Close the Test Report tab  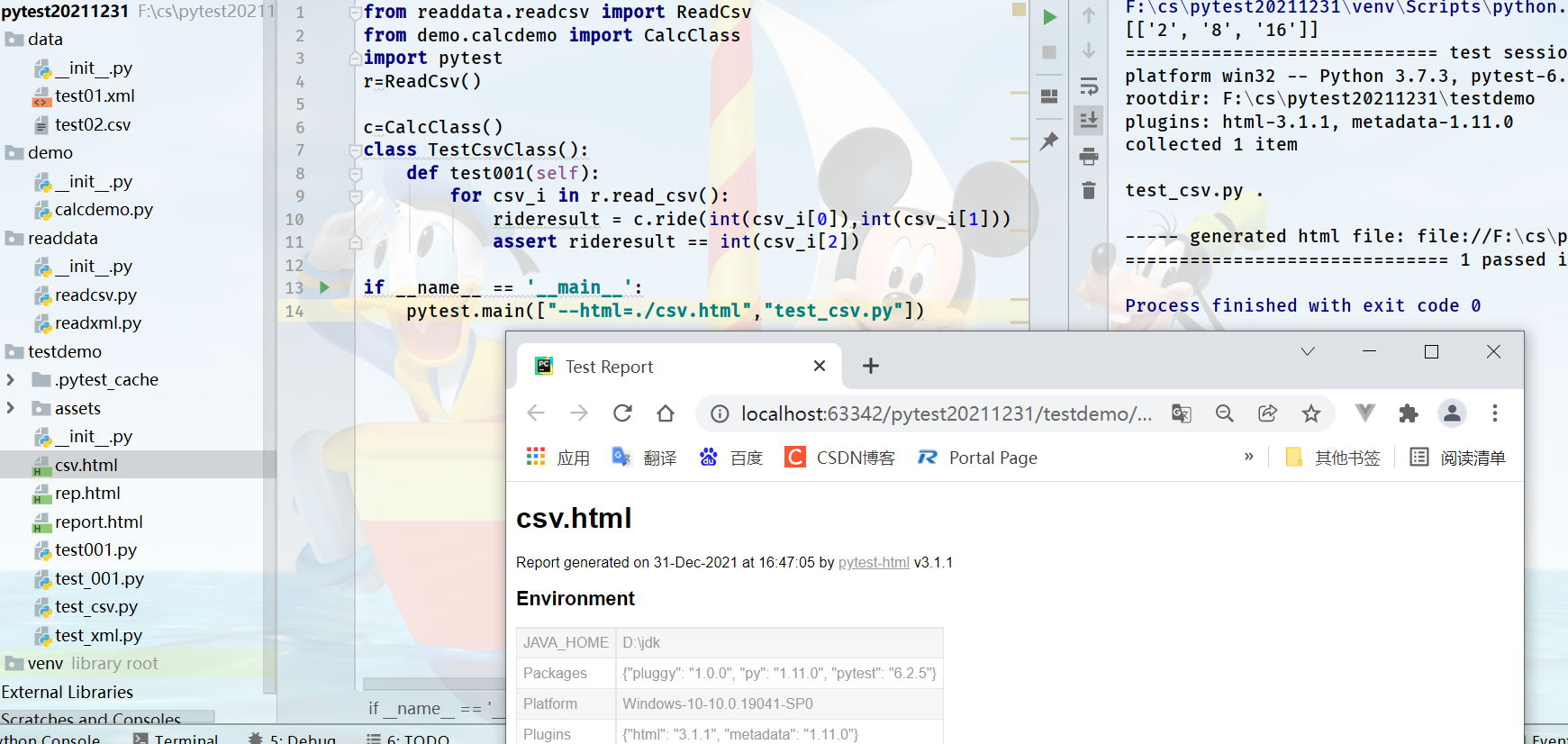pos(820,366)
